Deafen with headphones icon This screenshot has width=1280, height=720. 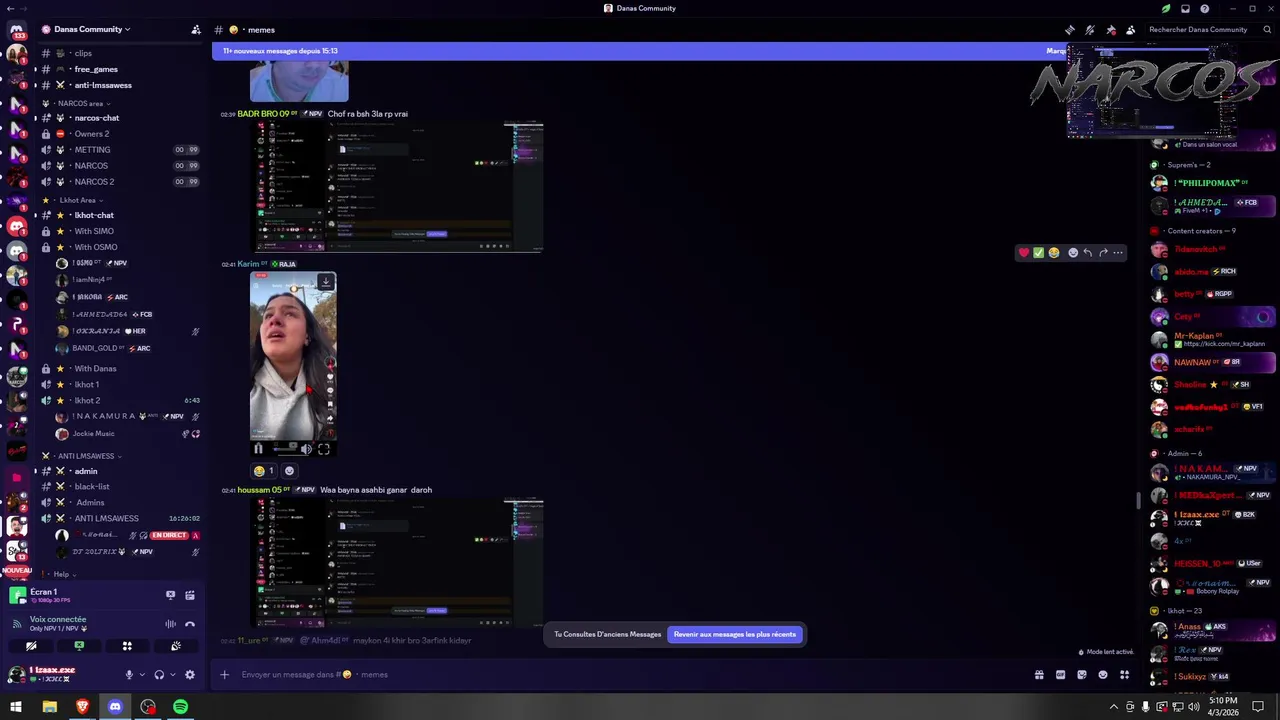[x=159, y=675]
